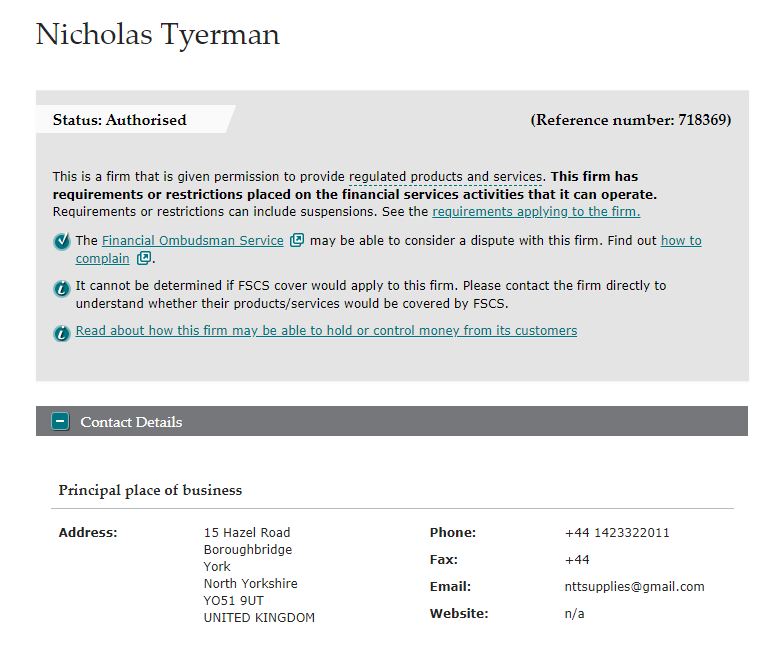
Task: Click the info icon beside FSCS cover text
Action: click(x=62, y=288)
